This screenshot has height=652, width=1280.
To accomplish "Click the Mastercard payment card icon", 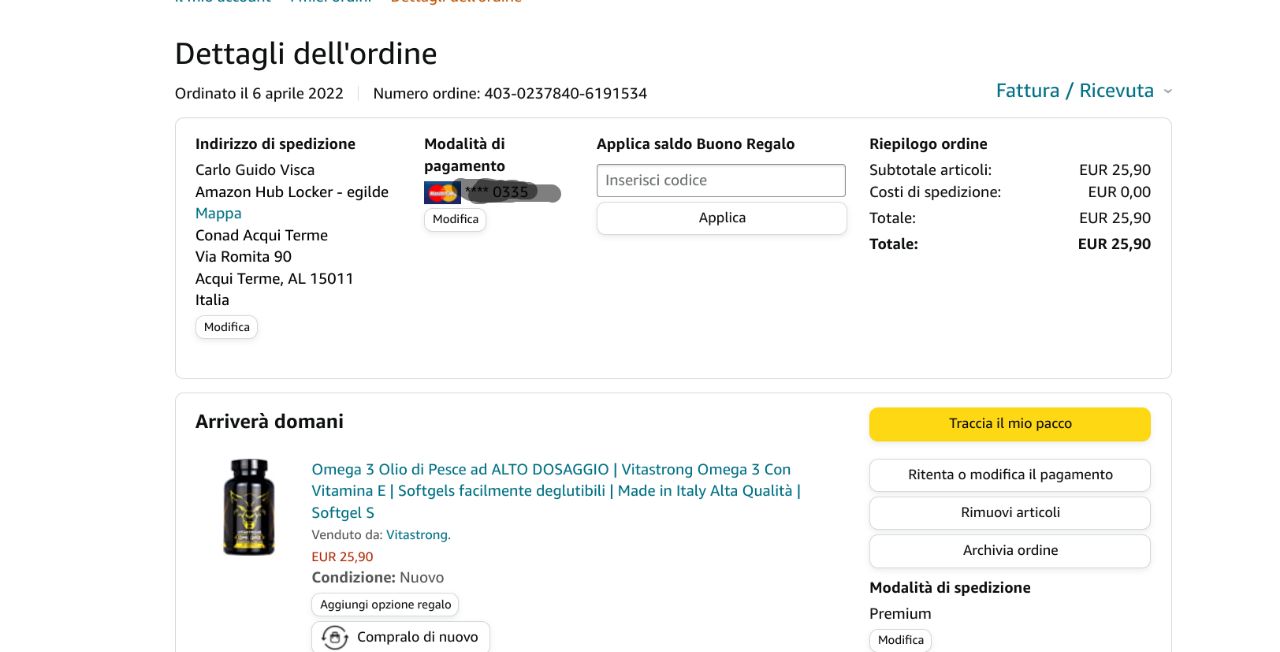I will (x=441, y=193).
